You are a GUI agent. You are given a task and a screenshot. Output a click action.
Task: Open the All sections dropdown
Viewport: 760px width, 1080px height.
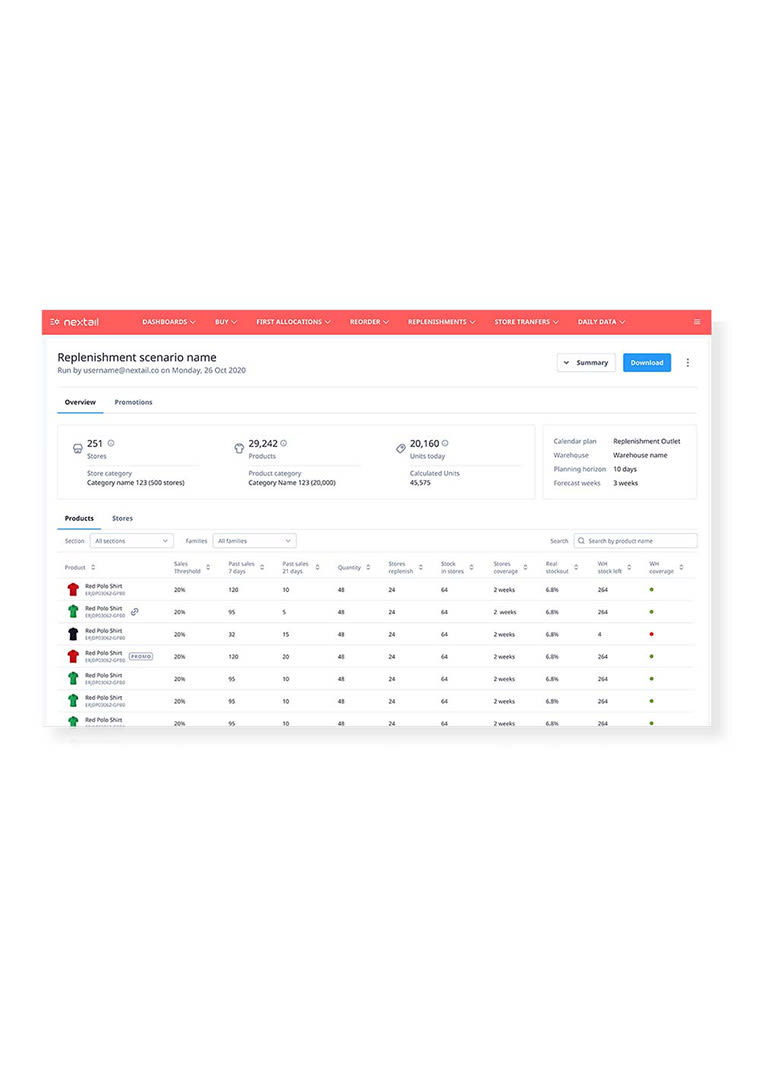pyautogui.click(x=131, y=541)
